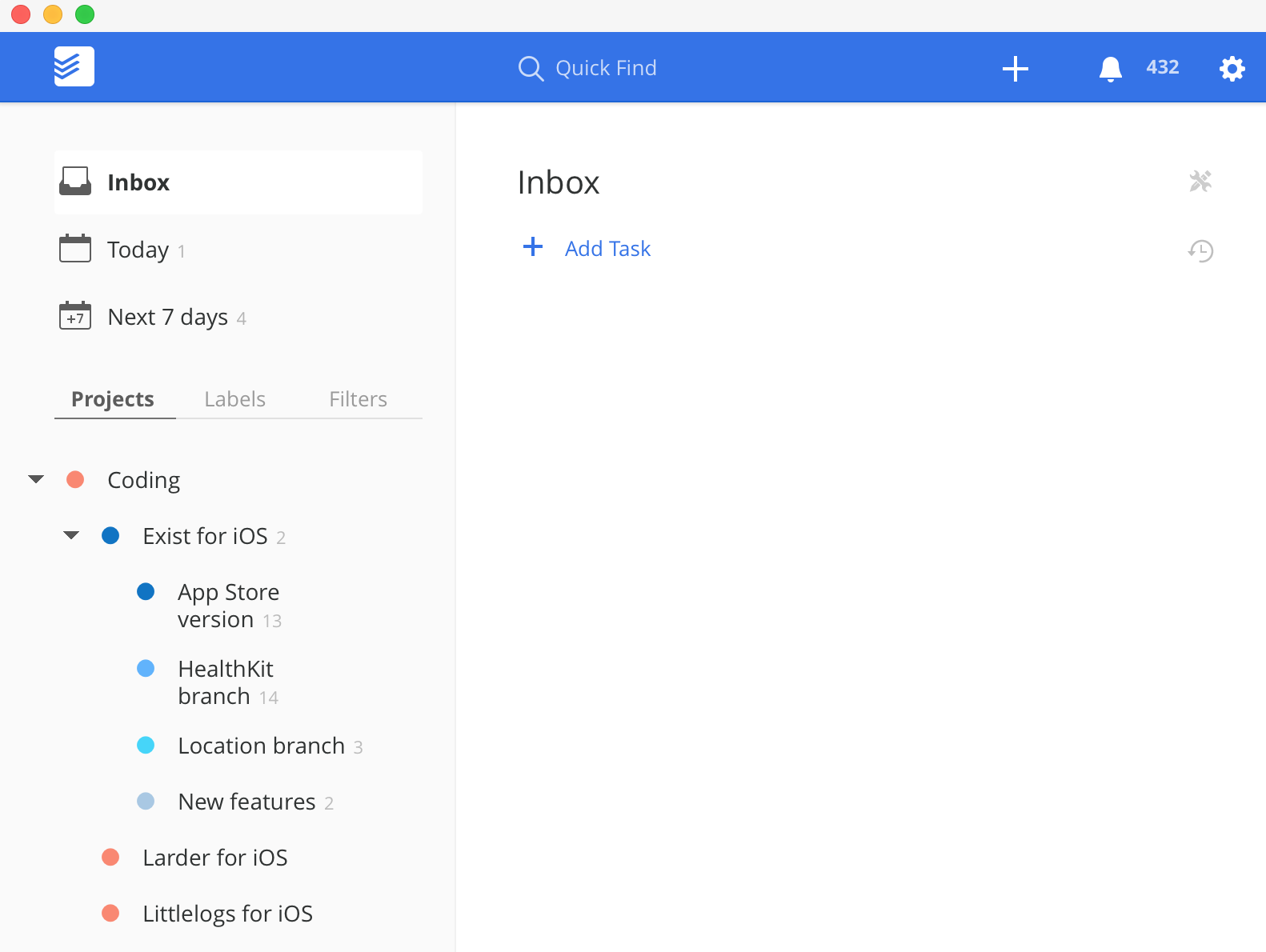Open the Next 7 days view
1266x952 pixels.
[167, 317]
